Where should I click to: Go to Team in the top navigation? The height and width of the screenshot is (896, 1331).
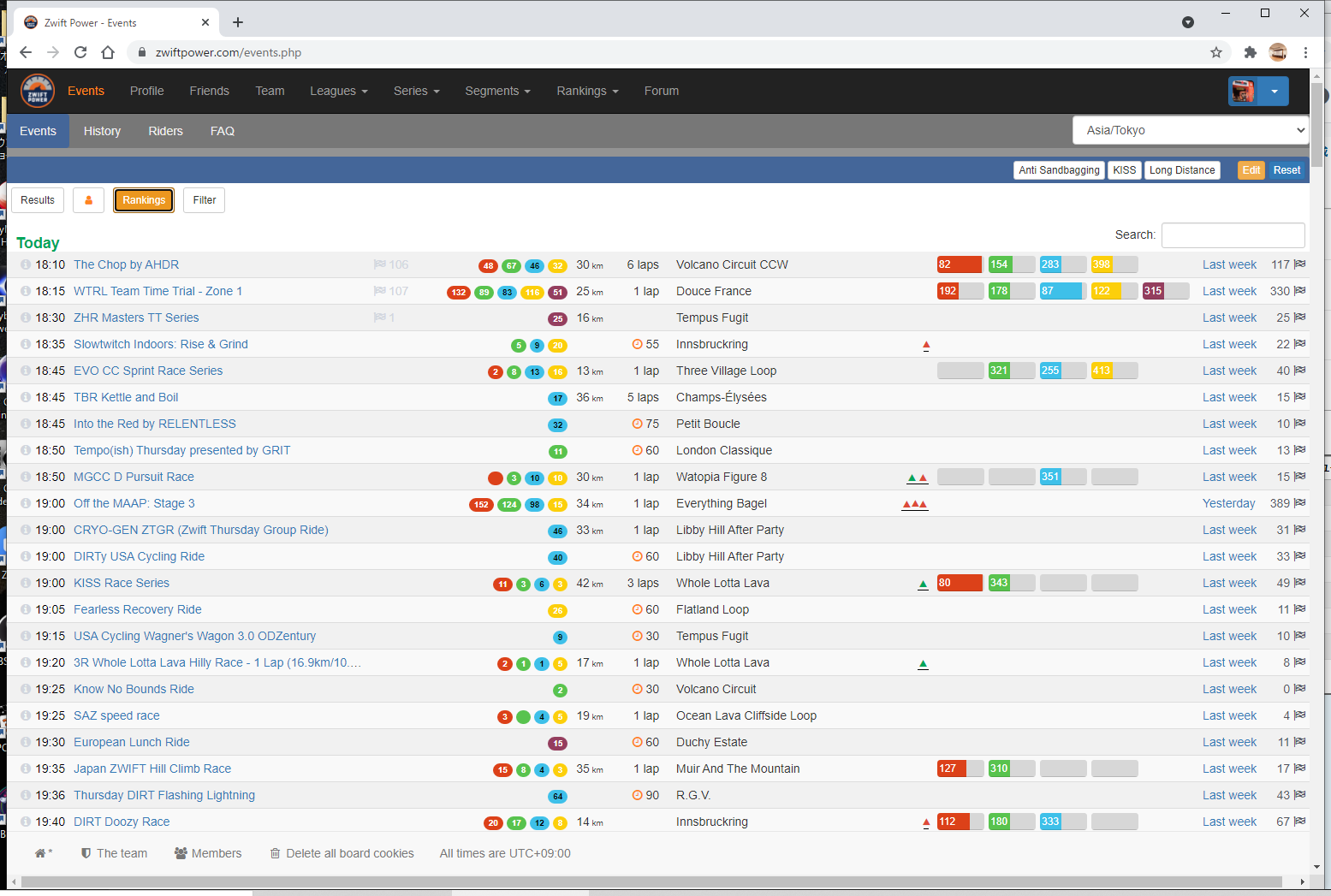point(270,91)
